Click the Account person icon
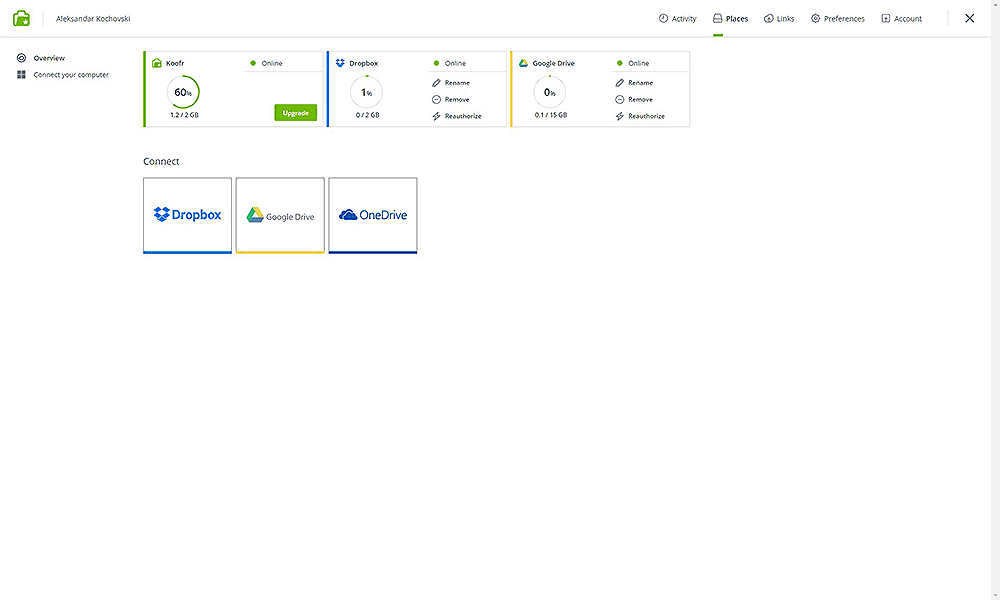1000x600 pixels. 885,18
